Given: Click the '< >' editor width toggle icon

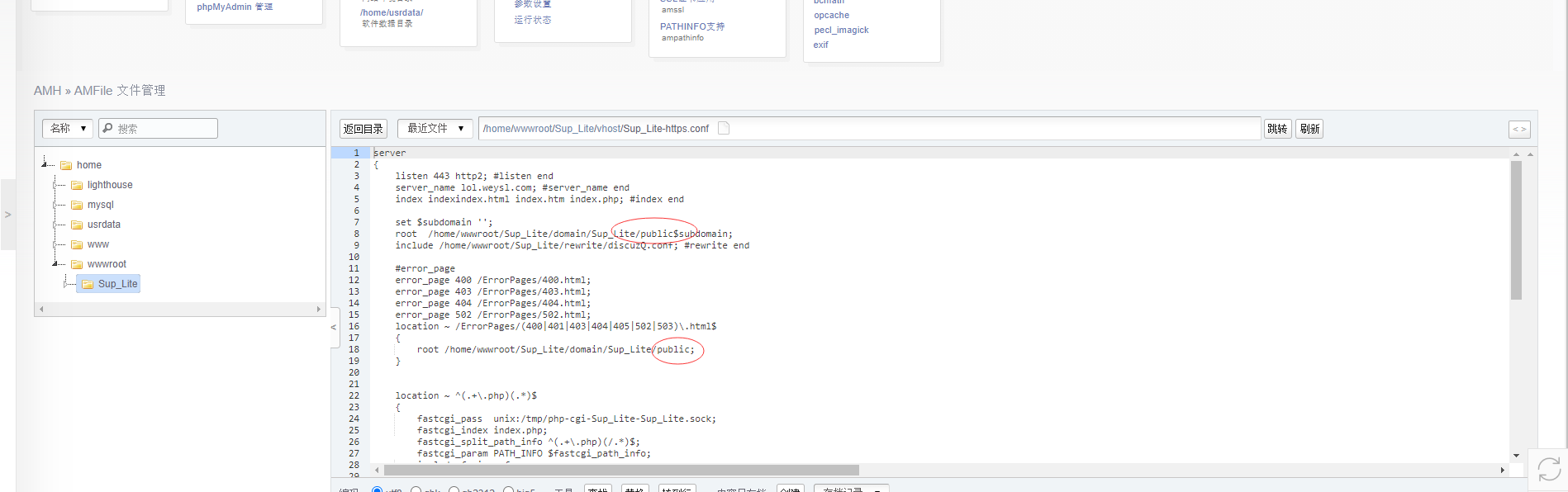Looking at the screenshot, I should click(1518, 129).
